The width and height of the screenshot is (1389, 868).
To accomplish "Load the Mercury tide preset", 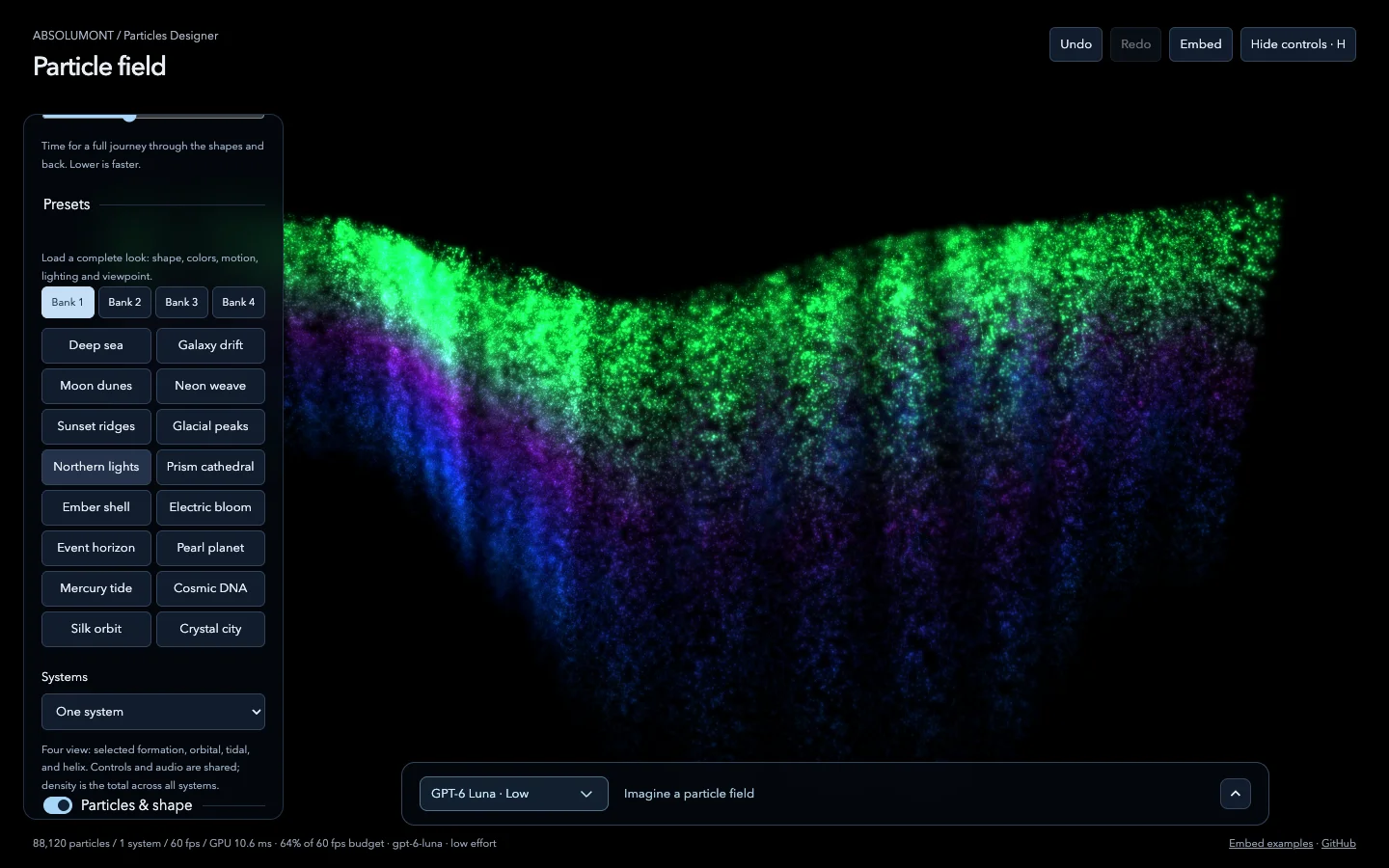I will 96,588.
